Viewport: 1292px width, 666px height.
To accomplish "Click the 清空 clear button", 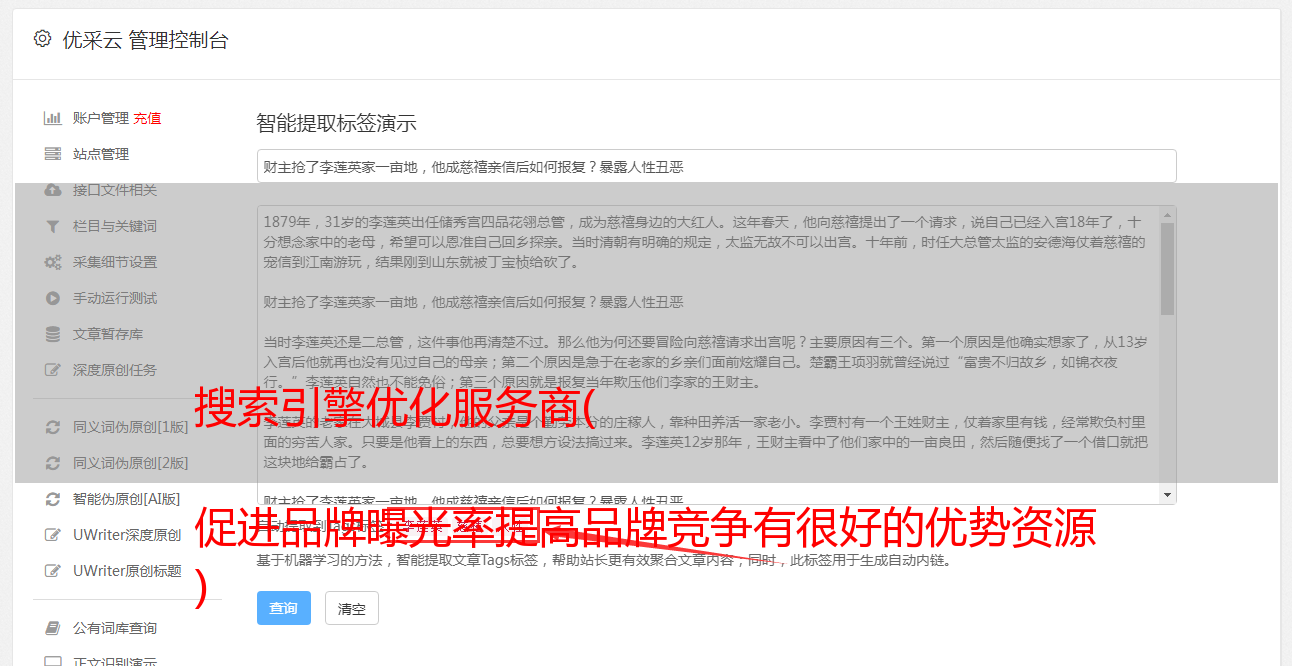I will pos(352,608).
